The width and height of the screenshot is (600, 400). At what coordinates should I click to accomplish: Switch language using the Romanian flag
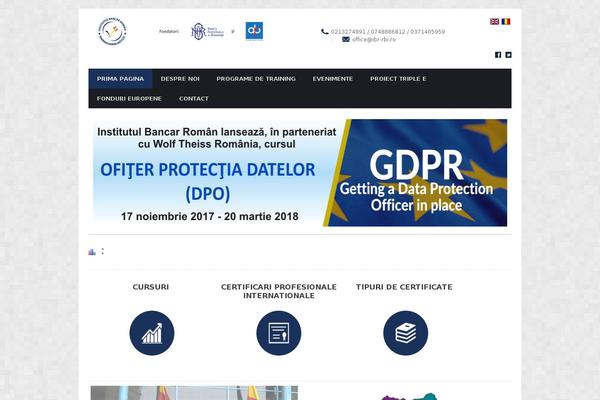[506, 22]
